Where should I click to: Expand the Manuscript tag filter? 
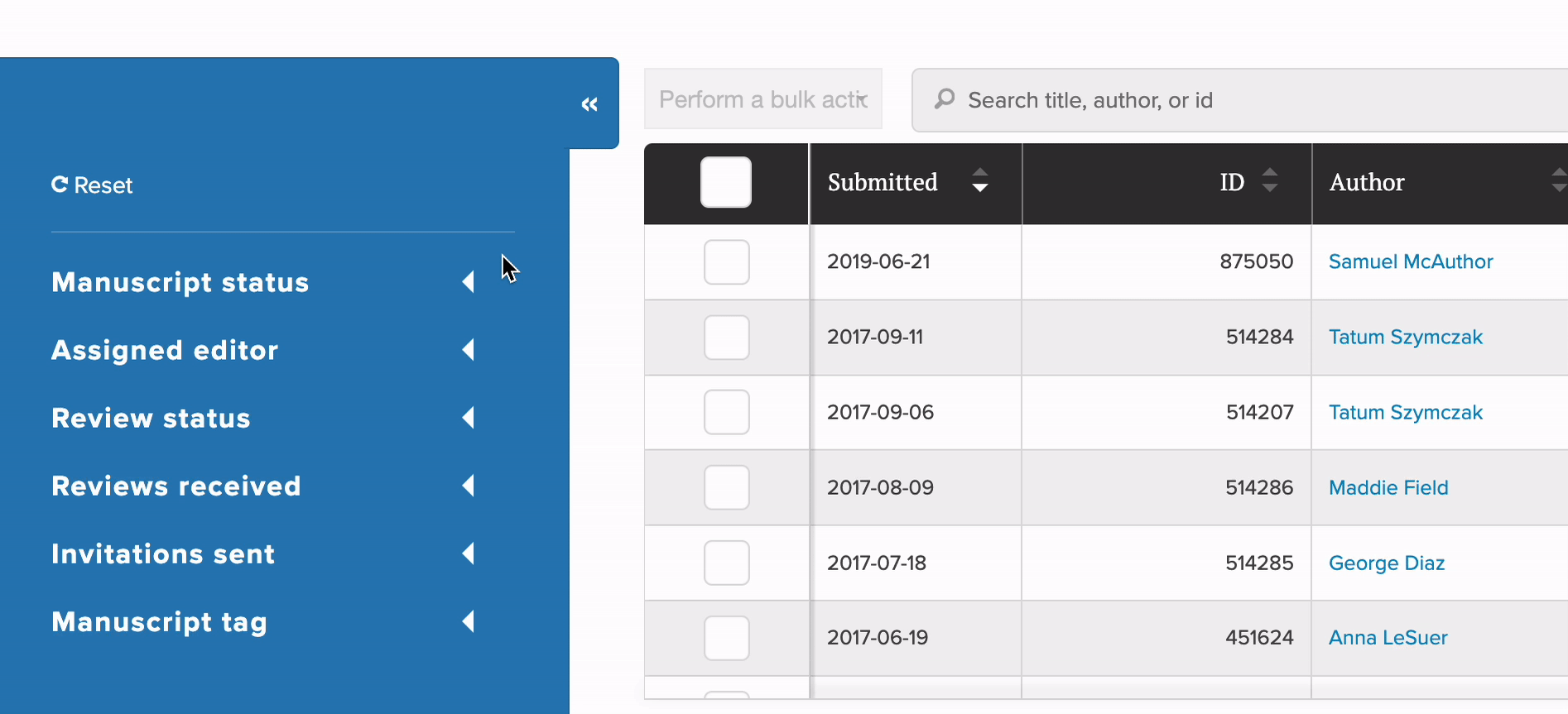coord(264,621)
